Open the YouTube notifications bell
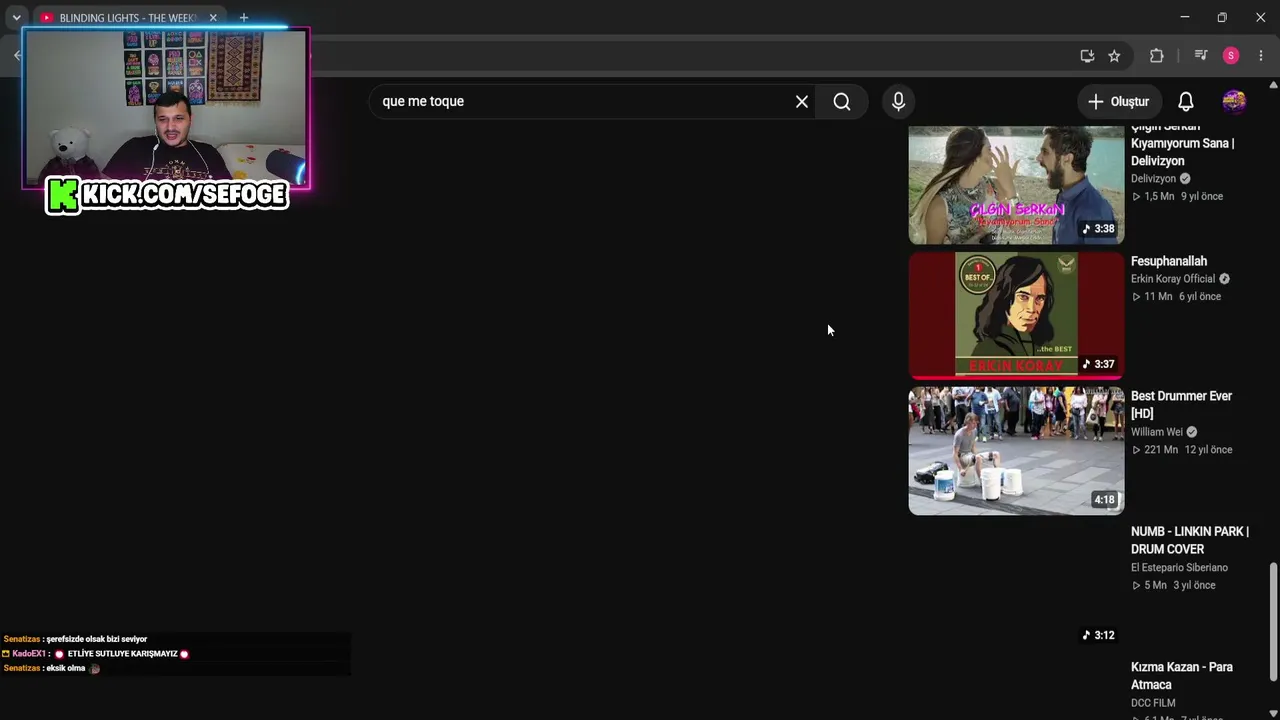The width and height of the screenshot is (1280, 720). (1185, 101)
